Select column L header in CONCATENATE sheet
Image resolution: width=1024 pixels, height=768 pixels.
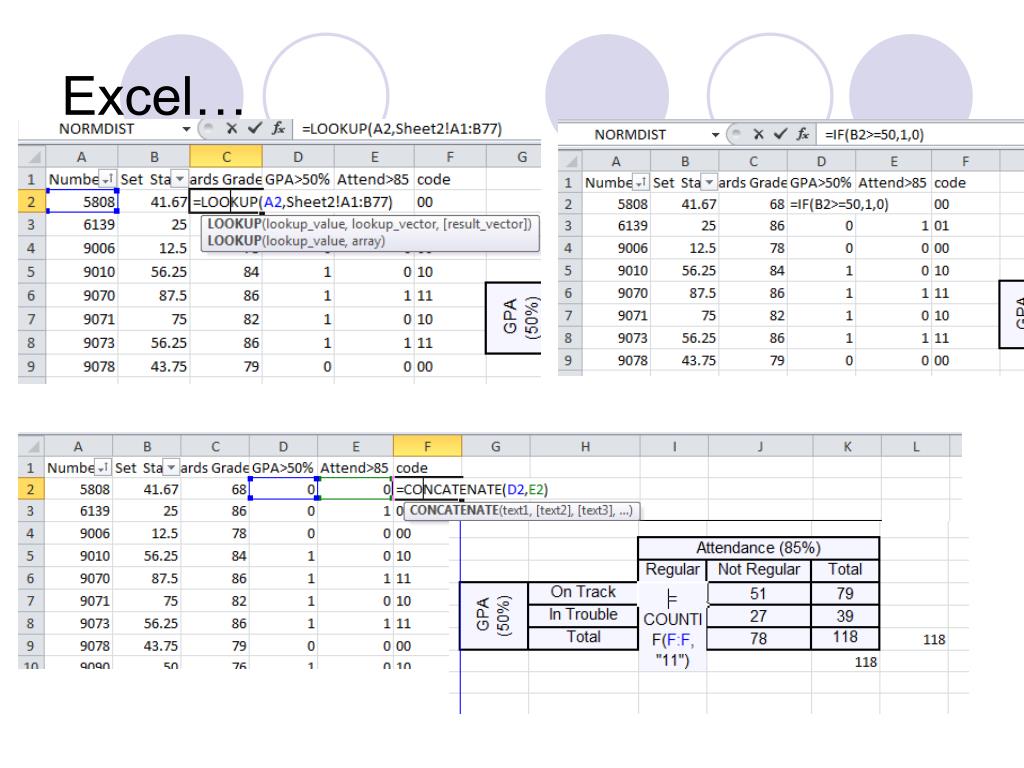[916, 447]
